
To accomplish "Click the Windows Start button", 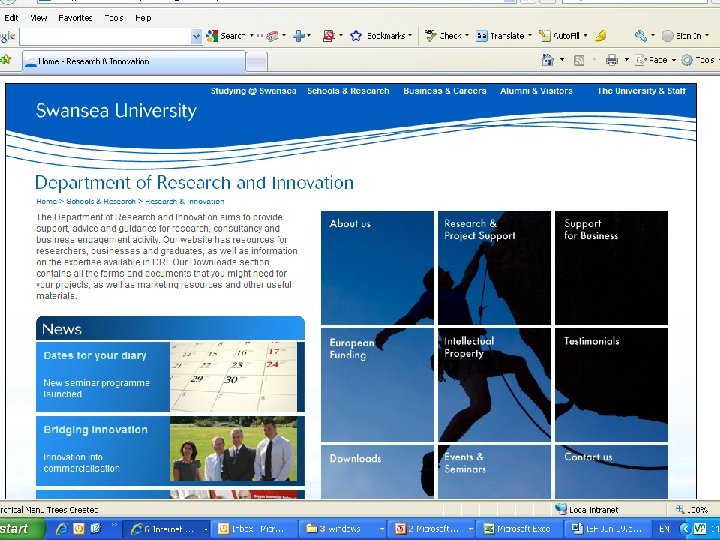I will click(18, 529).
